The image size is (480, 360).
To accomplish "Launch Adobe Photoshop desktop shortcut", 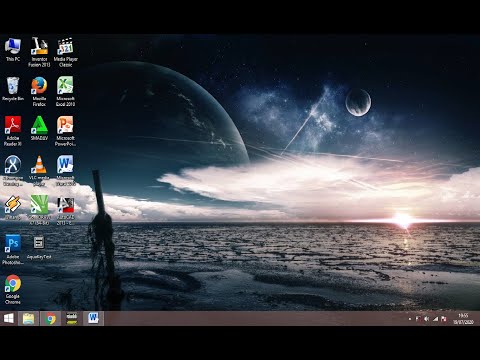I will click(x=13, y=249).
